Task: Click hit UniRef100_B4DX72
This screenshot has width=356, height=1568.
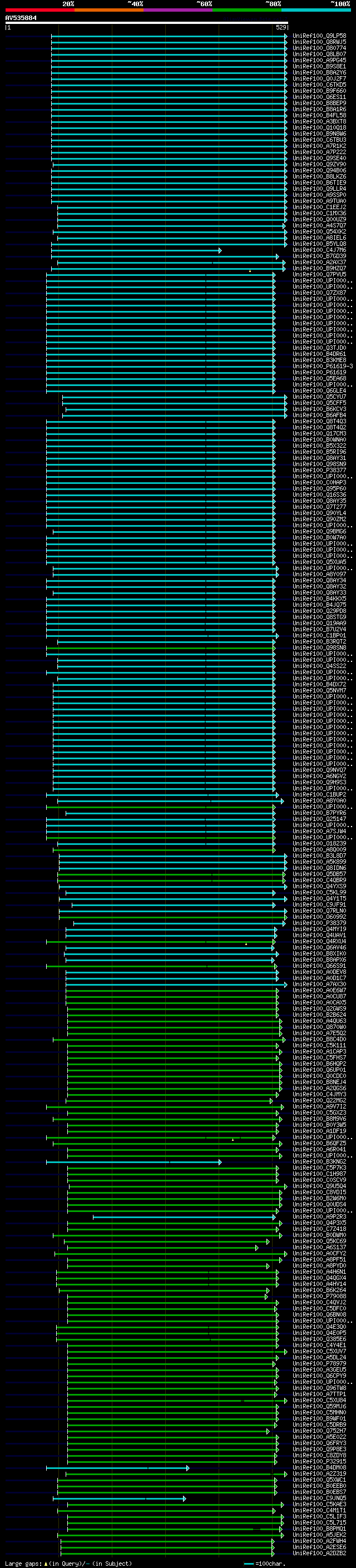Action: point(319,684)
